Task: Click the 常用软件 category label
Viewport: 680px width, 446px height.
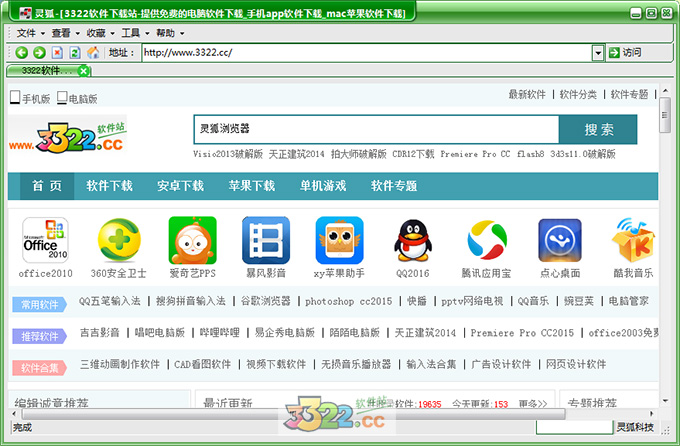Action: pyautogui.click(x=39, y=305)
